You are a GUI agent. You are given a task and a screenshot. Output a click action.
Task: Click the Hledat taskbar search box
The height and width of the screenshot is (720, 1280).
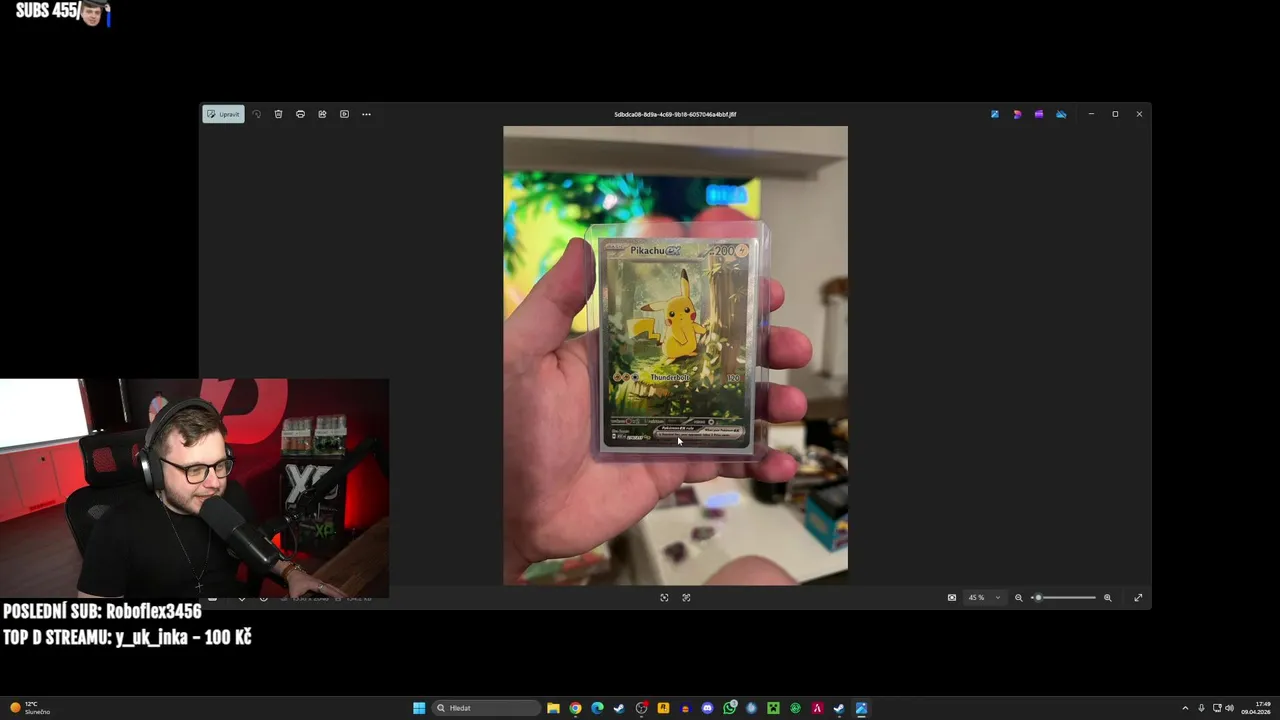pyautogui.click(x=487, y=708)
